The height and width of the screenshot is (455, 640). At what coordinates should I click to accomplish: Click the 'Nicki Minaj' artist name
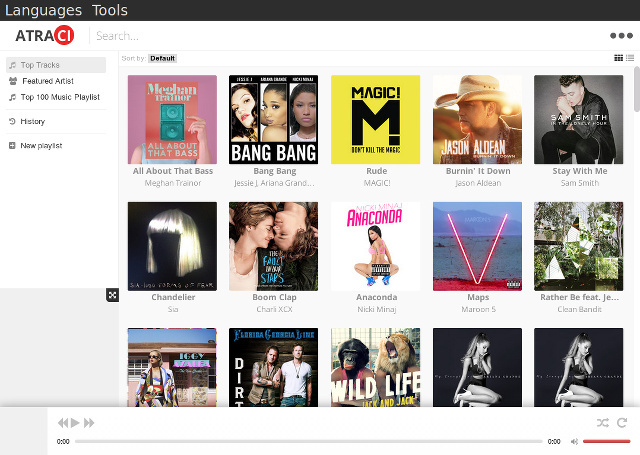pos(377,309)
